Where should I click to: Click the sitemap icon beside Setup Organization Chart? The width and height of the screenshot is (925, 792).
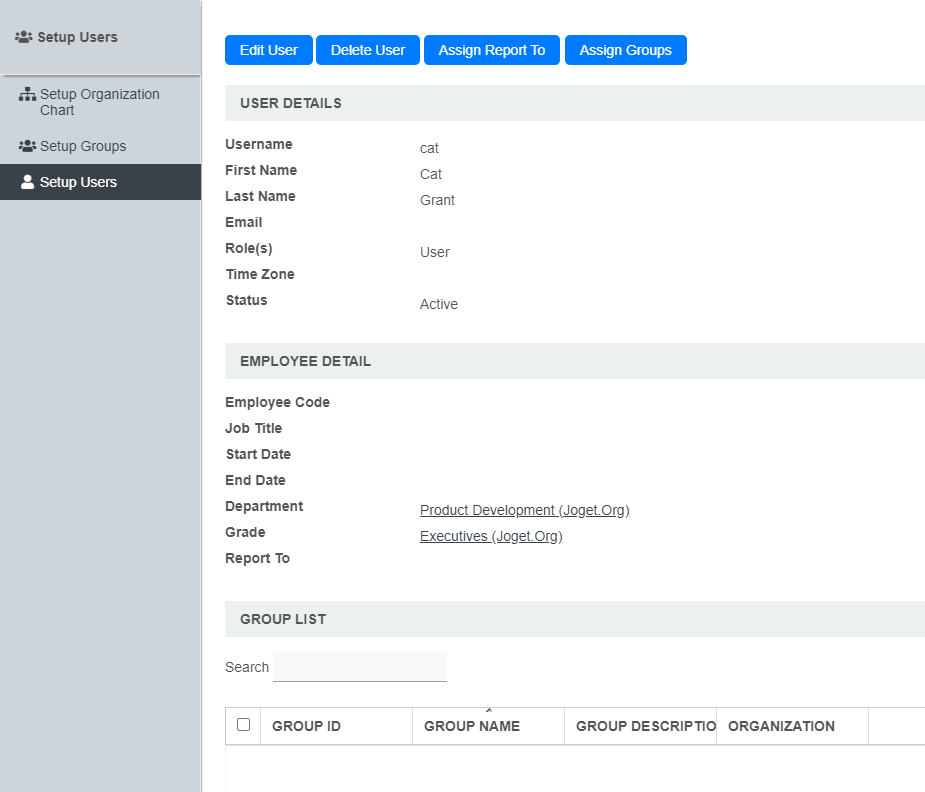(x=27, y=95)
